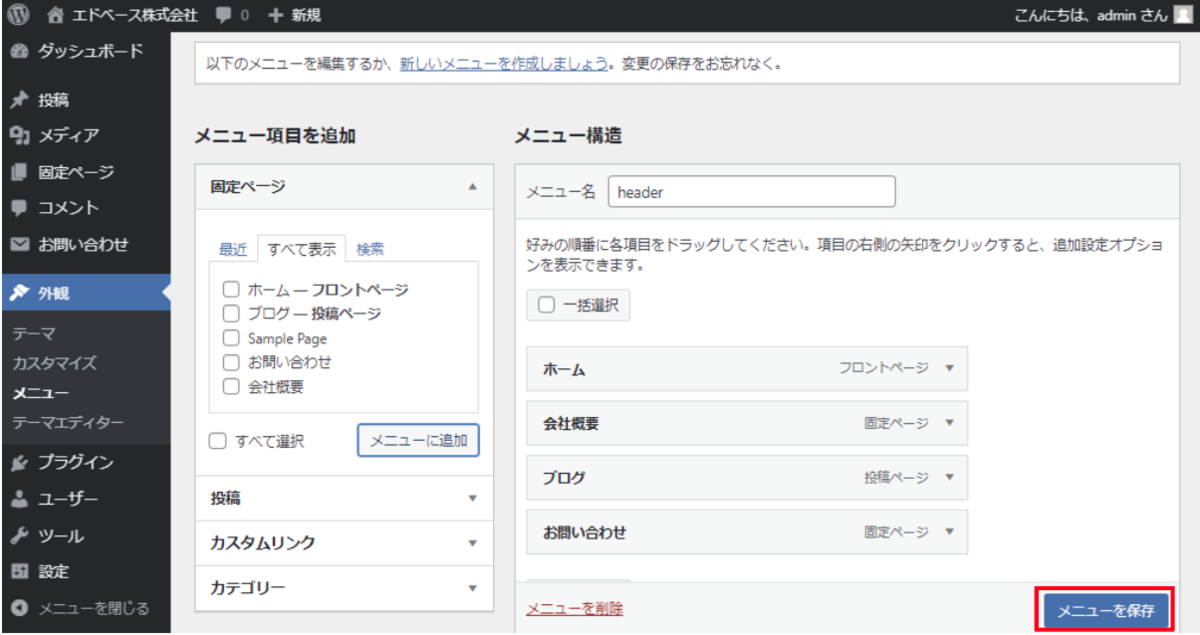Click the 投稿 pushpin icon
The image size is (1200, 635).
[19, 100]
